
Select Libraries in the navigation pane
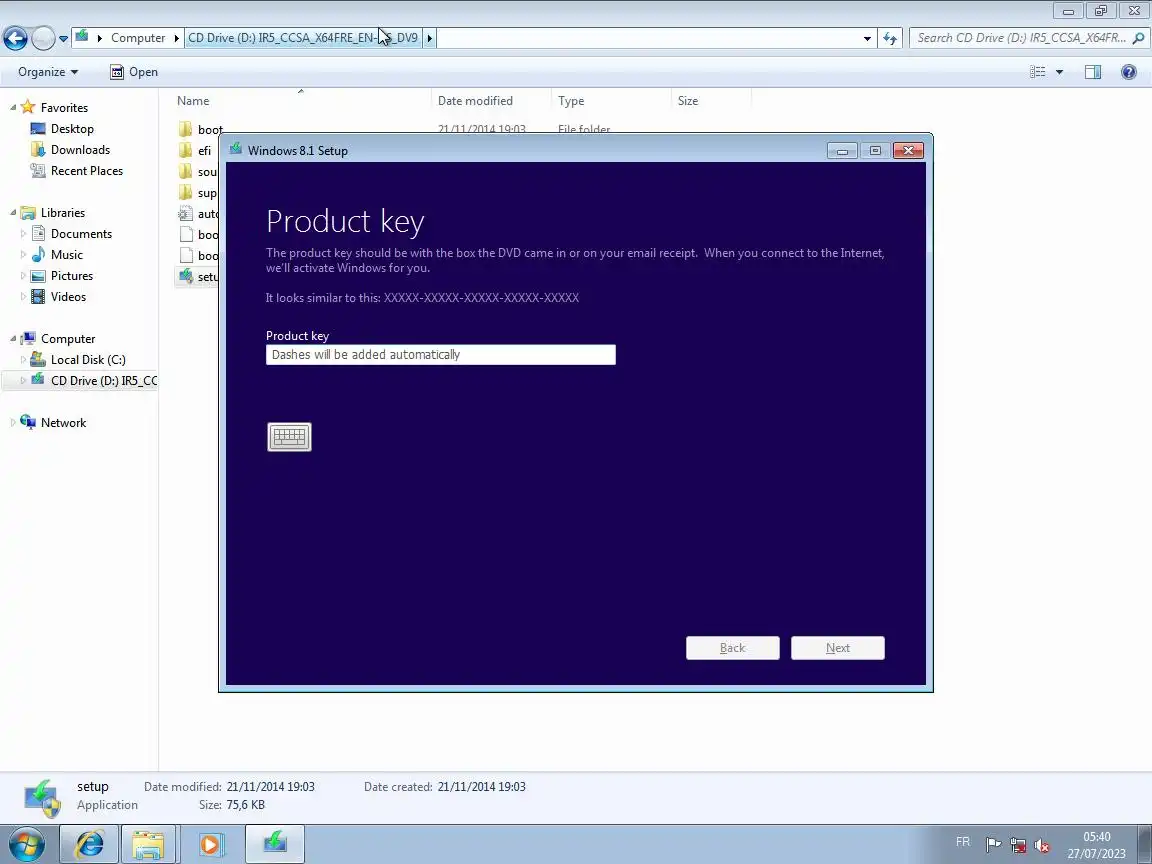(x=62, y=213)
